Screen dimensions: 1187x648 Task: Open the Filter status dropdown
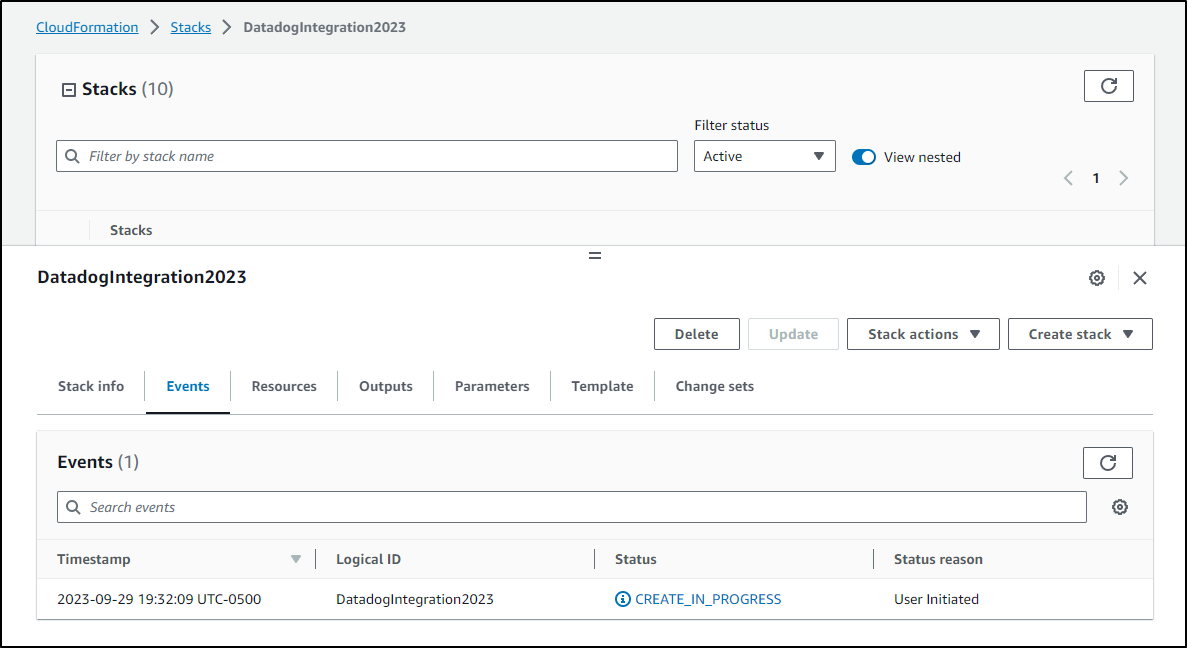point(765,156)
